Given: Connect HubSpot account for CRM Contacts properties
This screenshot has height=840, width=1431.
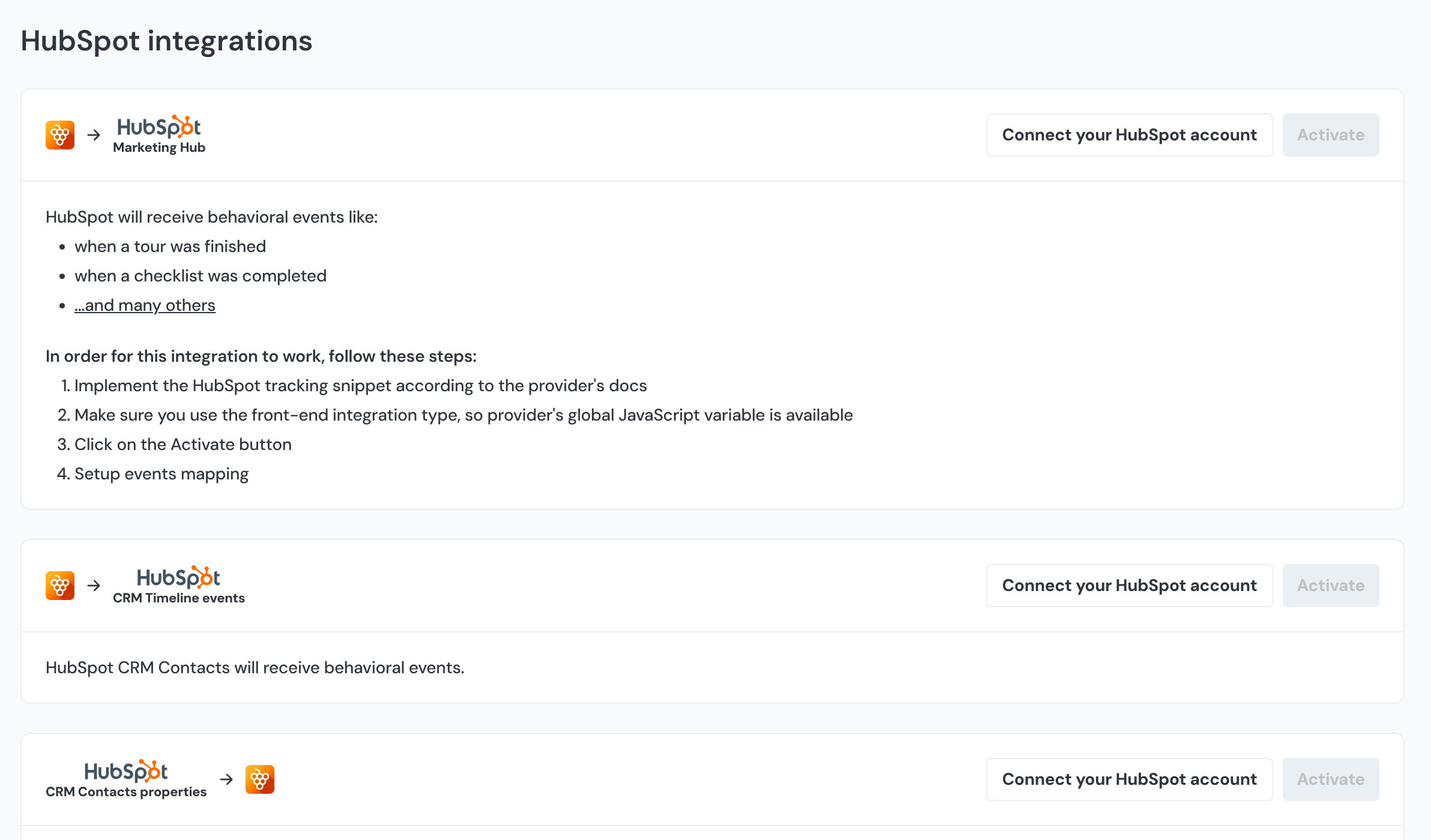Looking at the screenshot, I should (x=1129, y=779).
